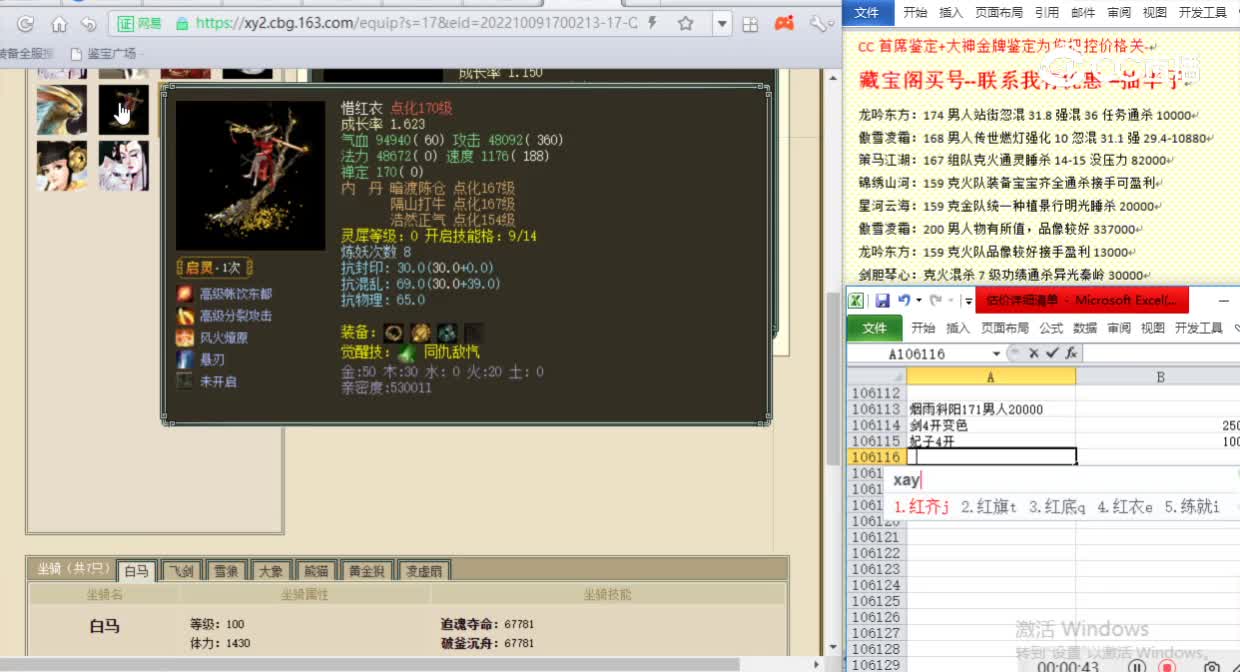Image resolution: width=1240 pixels, height=672 pixels.
Task: Open Excel 文件 green tab
Action: click(874, 328)
